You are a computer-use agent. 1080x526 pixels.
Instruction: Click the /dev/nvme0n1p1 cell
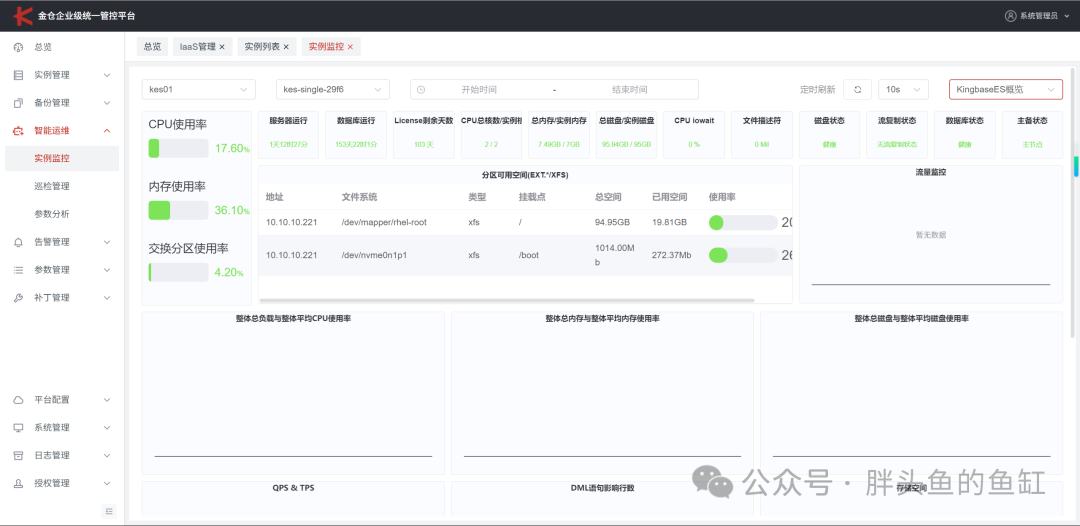(x=375, y=255)
